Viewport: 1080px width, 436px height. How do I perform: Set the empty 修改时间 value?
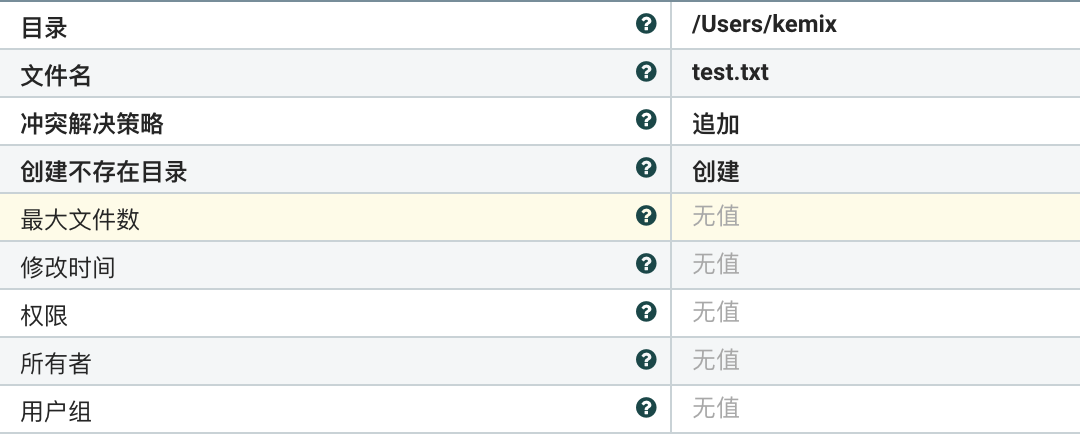pyautogui.click(x=716, y=264)
